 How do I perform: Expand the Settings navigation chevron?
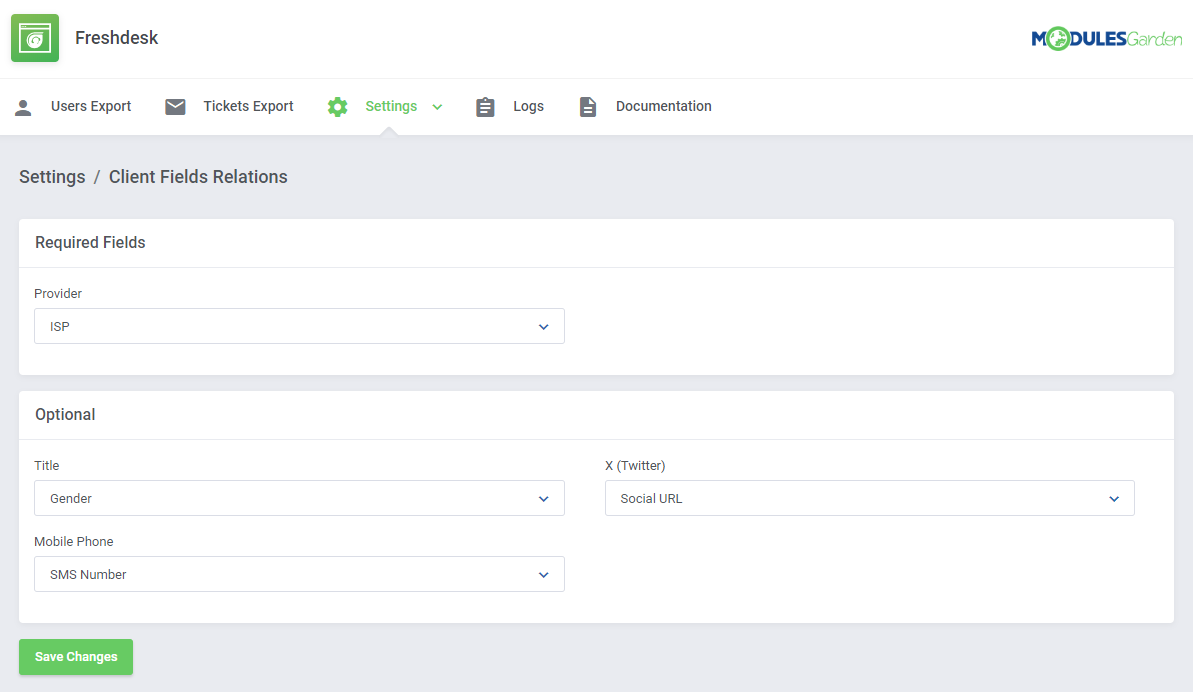point(437,106)
